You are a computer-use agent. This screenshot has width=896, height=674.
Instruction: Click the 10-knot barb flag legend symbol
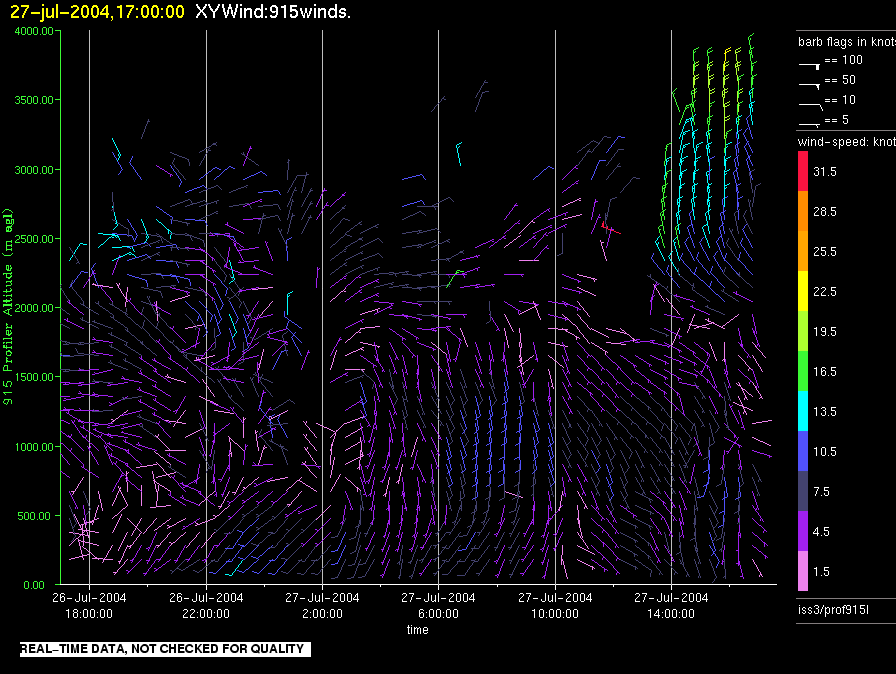tap(810, 106)
